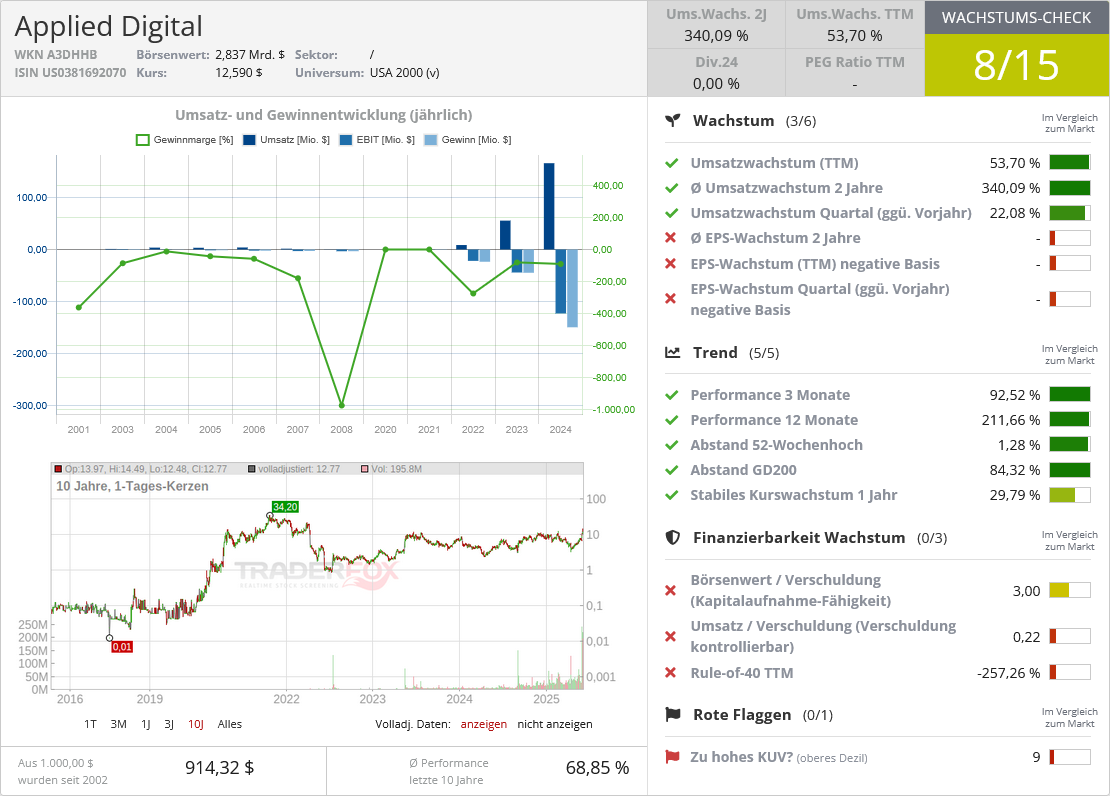Click the Wachstum sprout icon
1110x796 pixels.
pyautogui.click(x=673, y=120)
